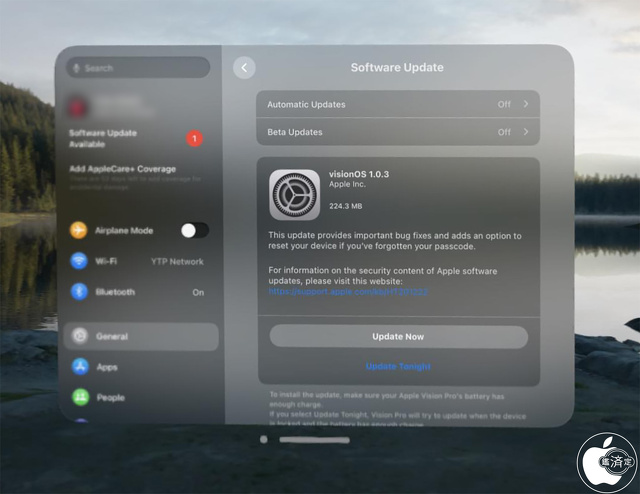Click Off value for Beta Updates

point(504,132)
